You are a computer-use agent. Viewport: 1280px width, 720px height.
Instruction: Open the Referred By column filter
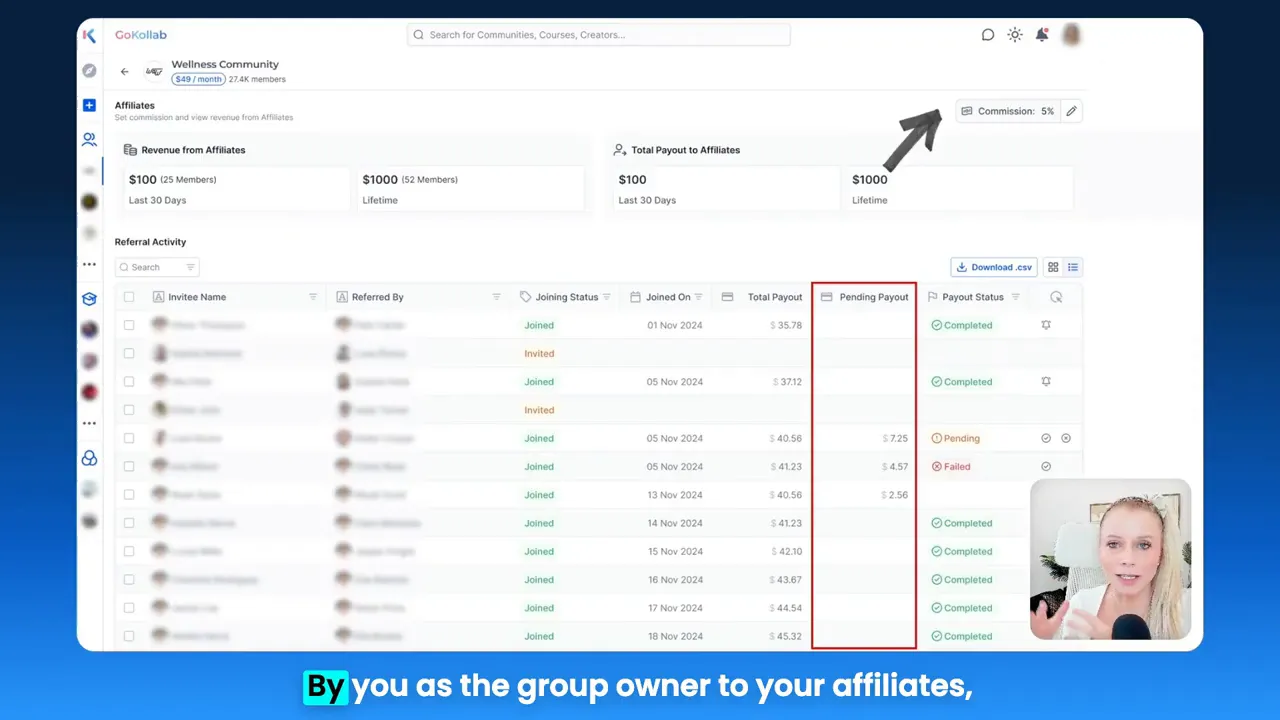click(x=496, y=297)
